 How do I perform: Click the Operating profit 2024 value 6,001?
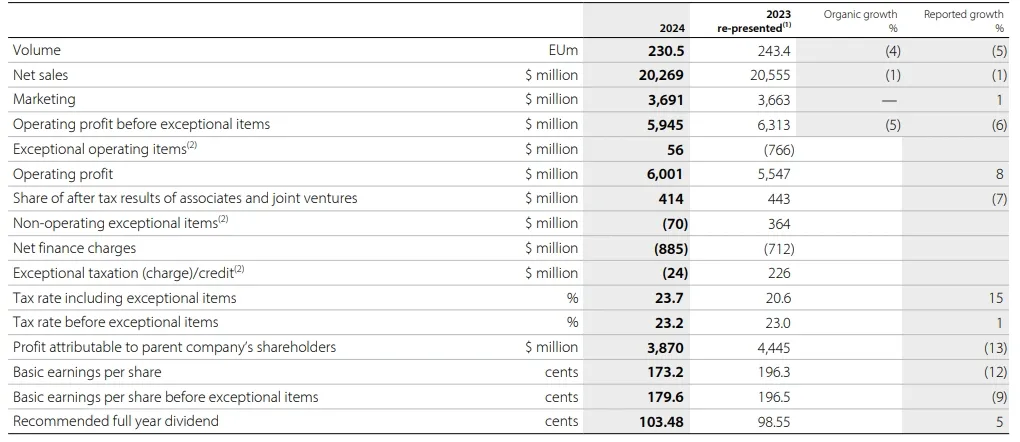(x=666, y=174)
